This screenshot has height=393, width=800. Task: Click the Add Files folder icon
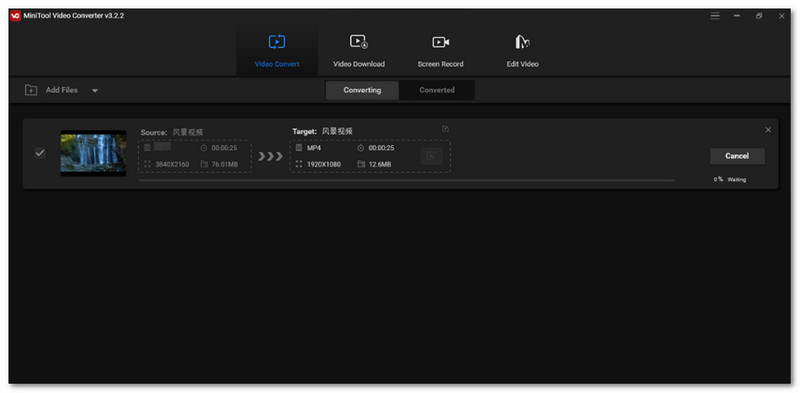[x=31, y=90]
